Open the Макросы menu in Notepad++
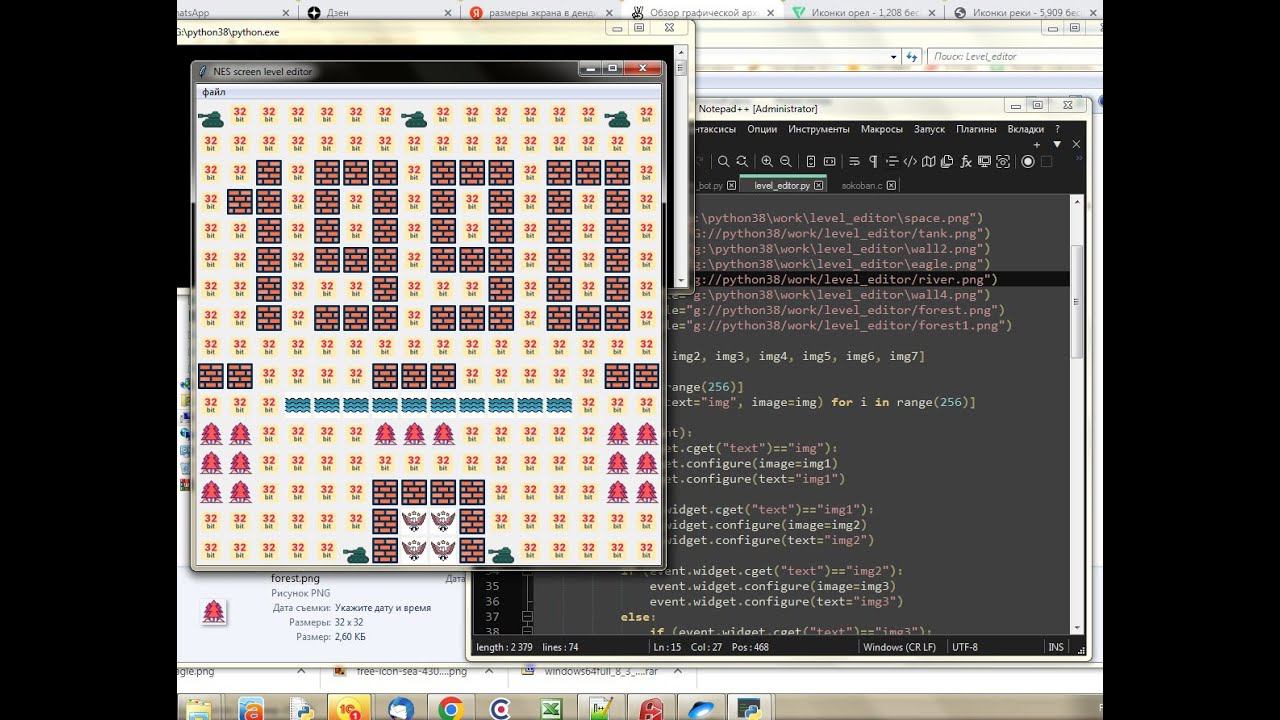This screenshot has width=1280, height=720. (x=882, y=129)
